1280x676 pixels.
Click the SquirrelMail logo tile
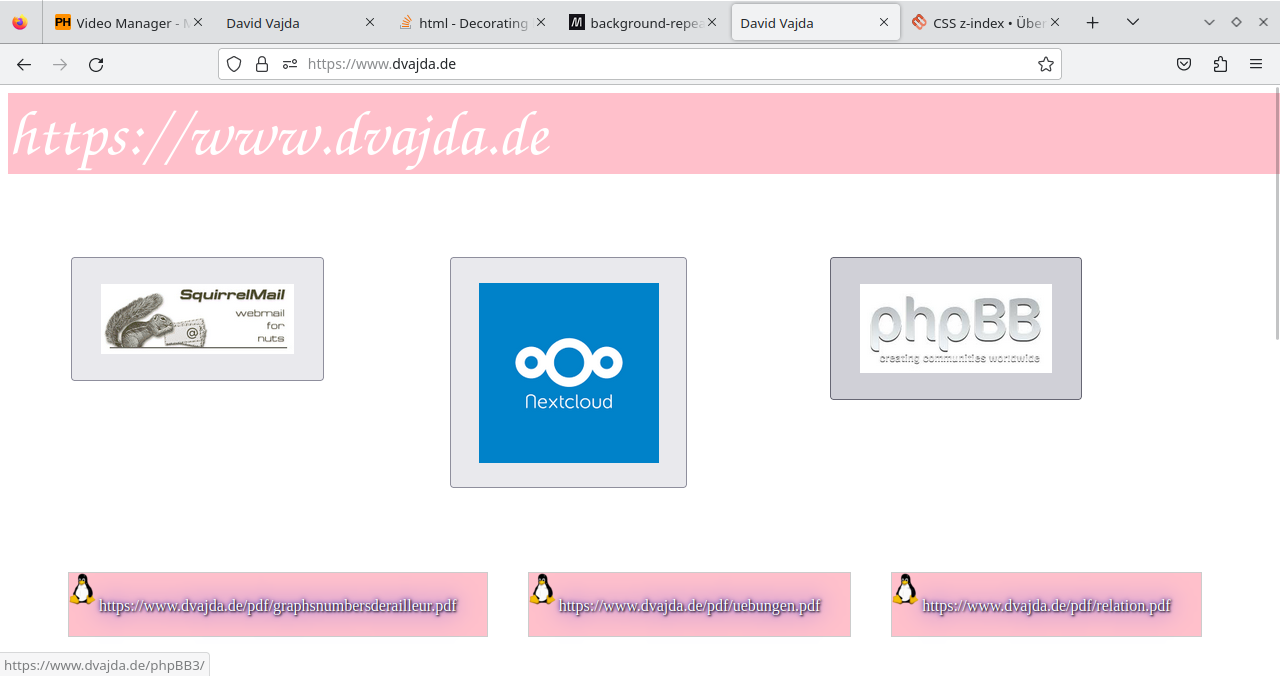pos(197,319)
